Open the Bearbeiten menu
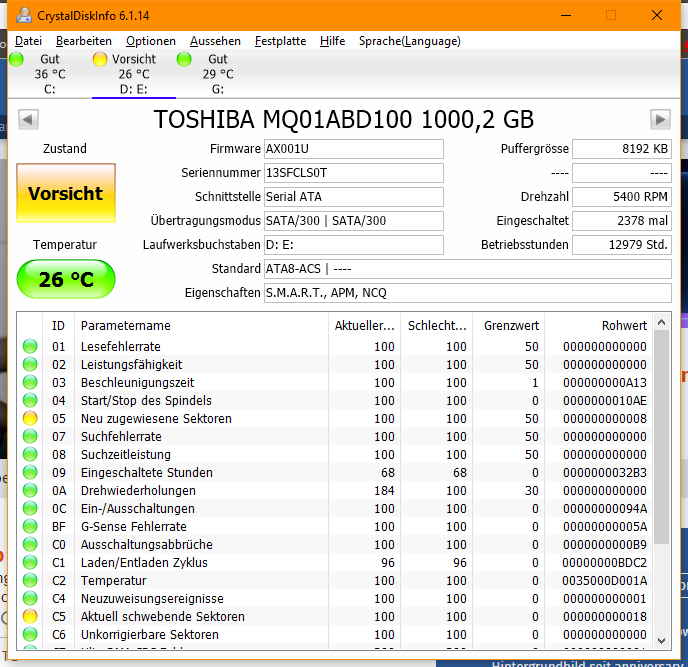The image size is (688, 667). pyautogui.click(x=84, y=41)
